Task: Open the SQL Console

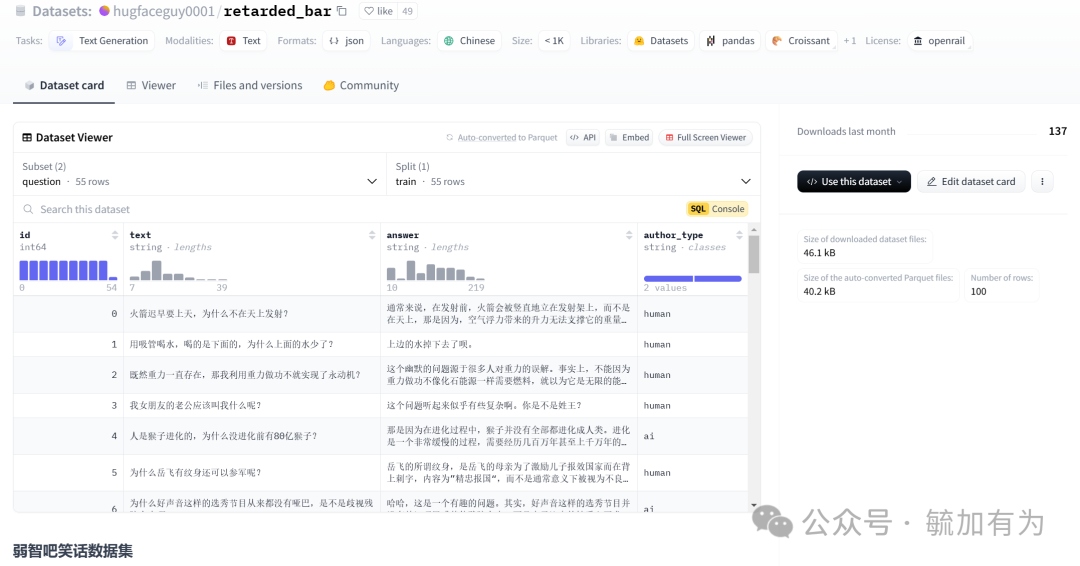Action: click(717, 209)
